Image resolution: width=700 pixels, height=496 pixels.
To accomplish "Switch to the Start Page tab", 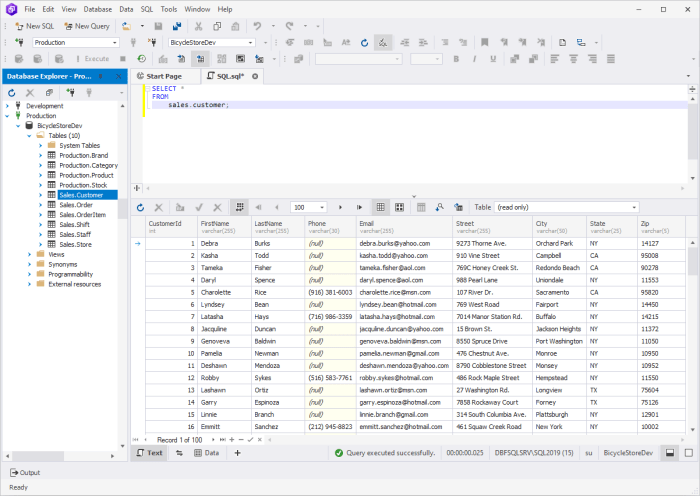I will (x=164, y=76).
